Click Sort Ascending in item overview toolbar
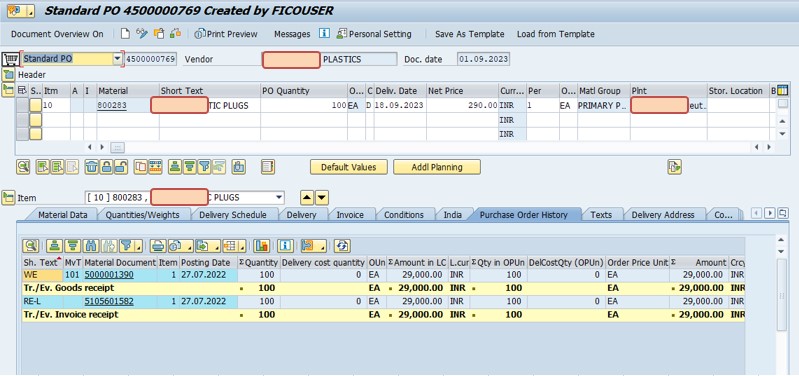This screenshot has width=799, height=376. coord(175,167)
